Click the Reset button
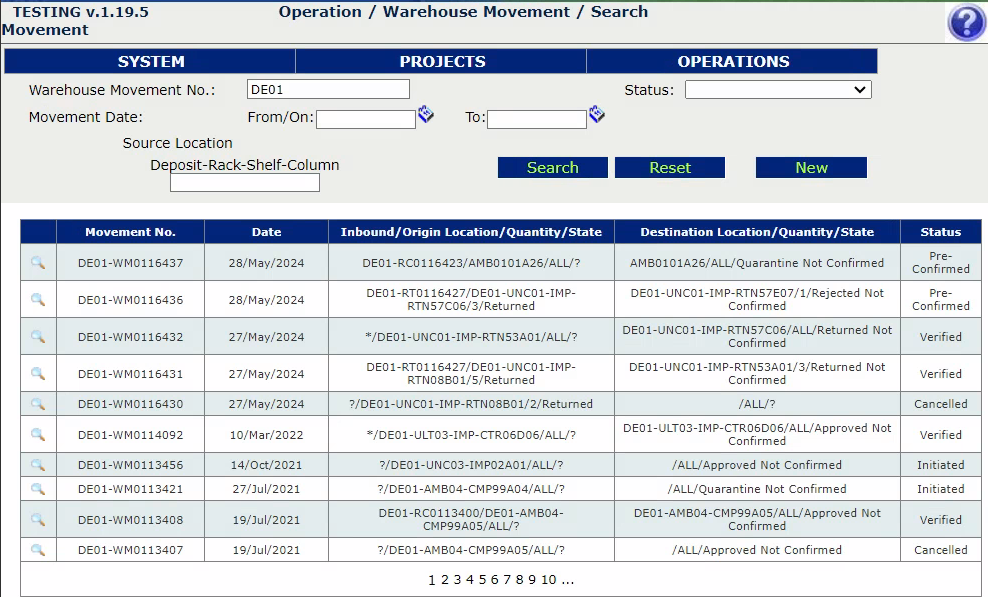The height and width of the screenshot is (597, 988). [x=670, y=168]
